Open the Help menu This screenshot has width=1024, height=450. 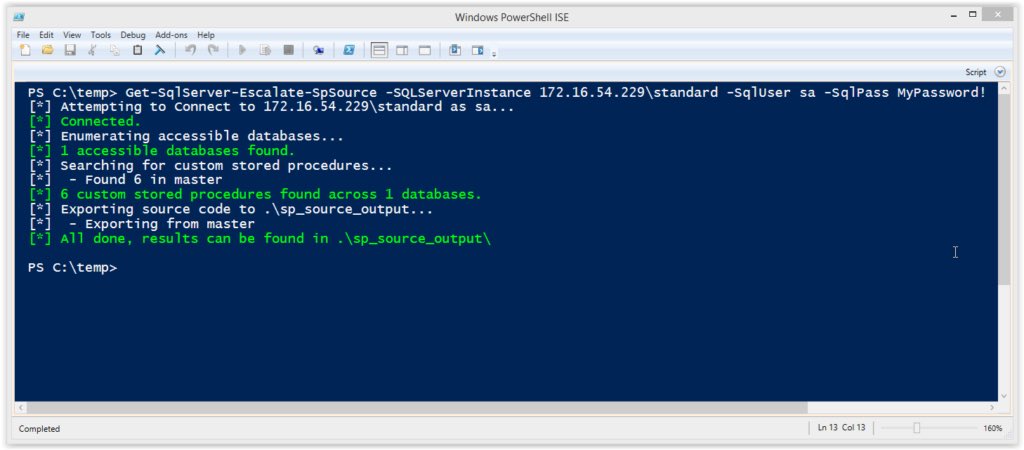click(206, 35)
